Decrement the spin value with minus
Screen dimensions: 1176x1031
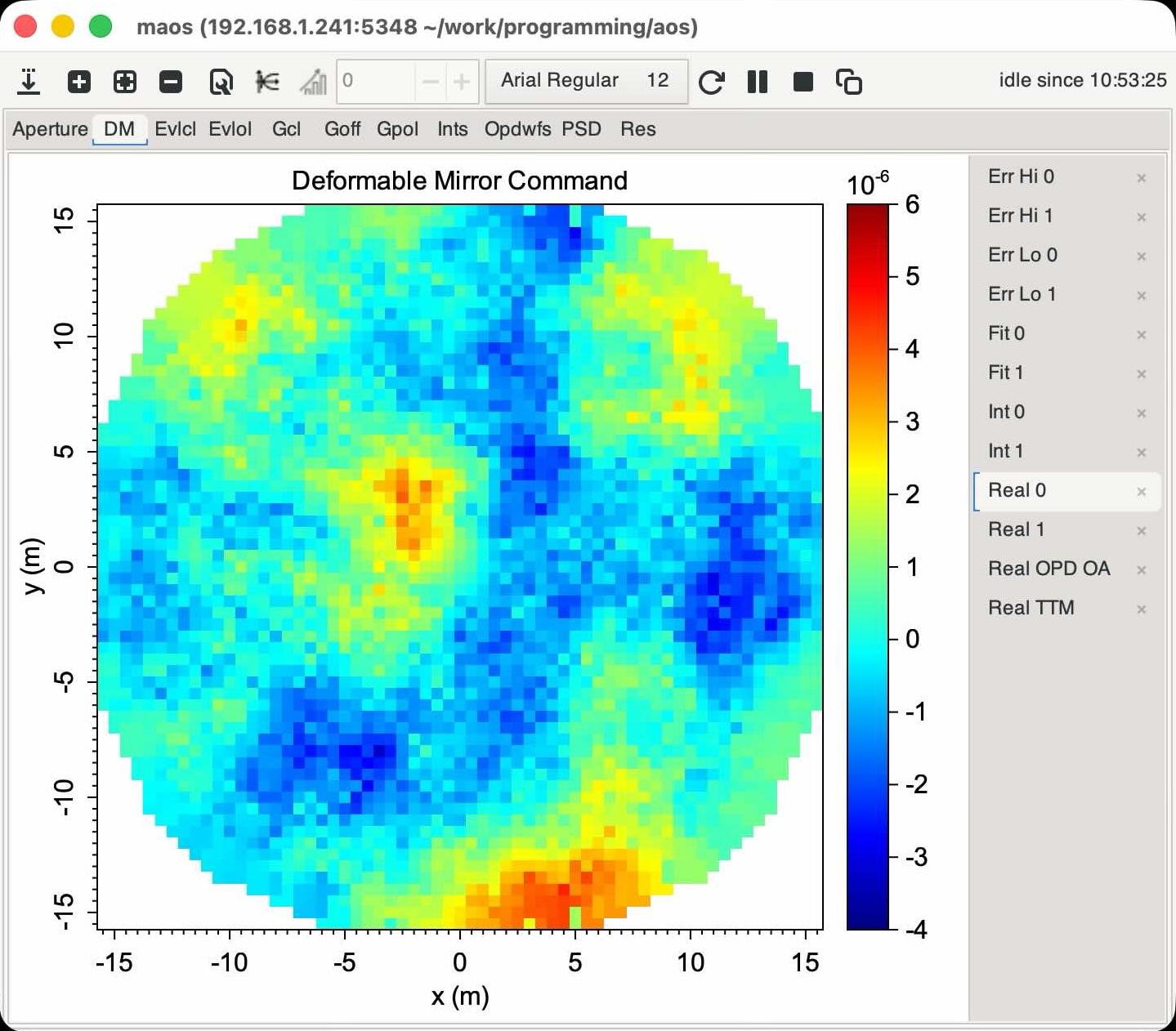430,82
